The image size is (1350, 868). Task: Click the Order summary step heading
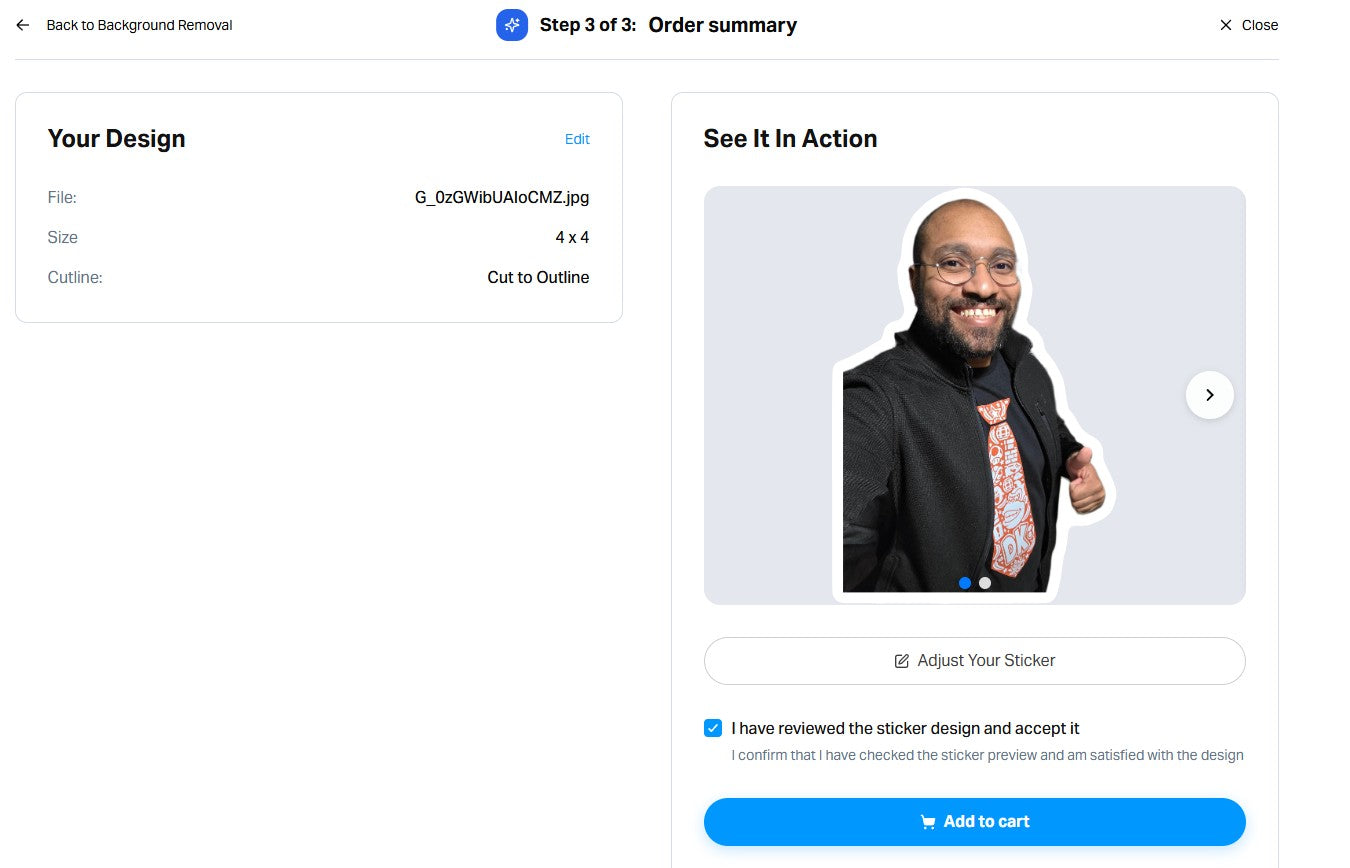pos(722,25)
